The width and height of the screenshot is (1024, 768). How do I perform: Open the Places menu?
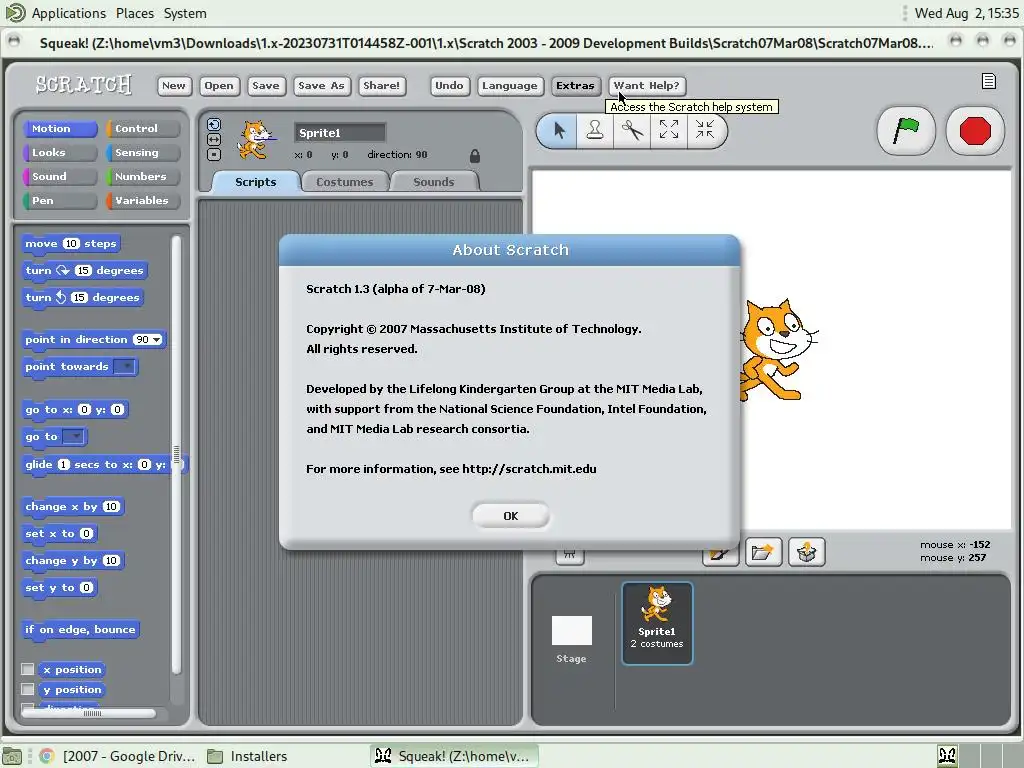point(135,13)
